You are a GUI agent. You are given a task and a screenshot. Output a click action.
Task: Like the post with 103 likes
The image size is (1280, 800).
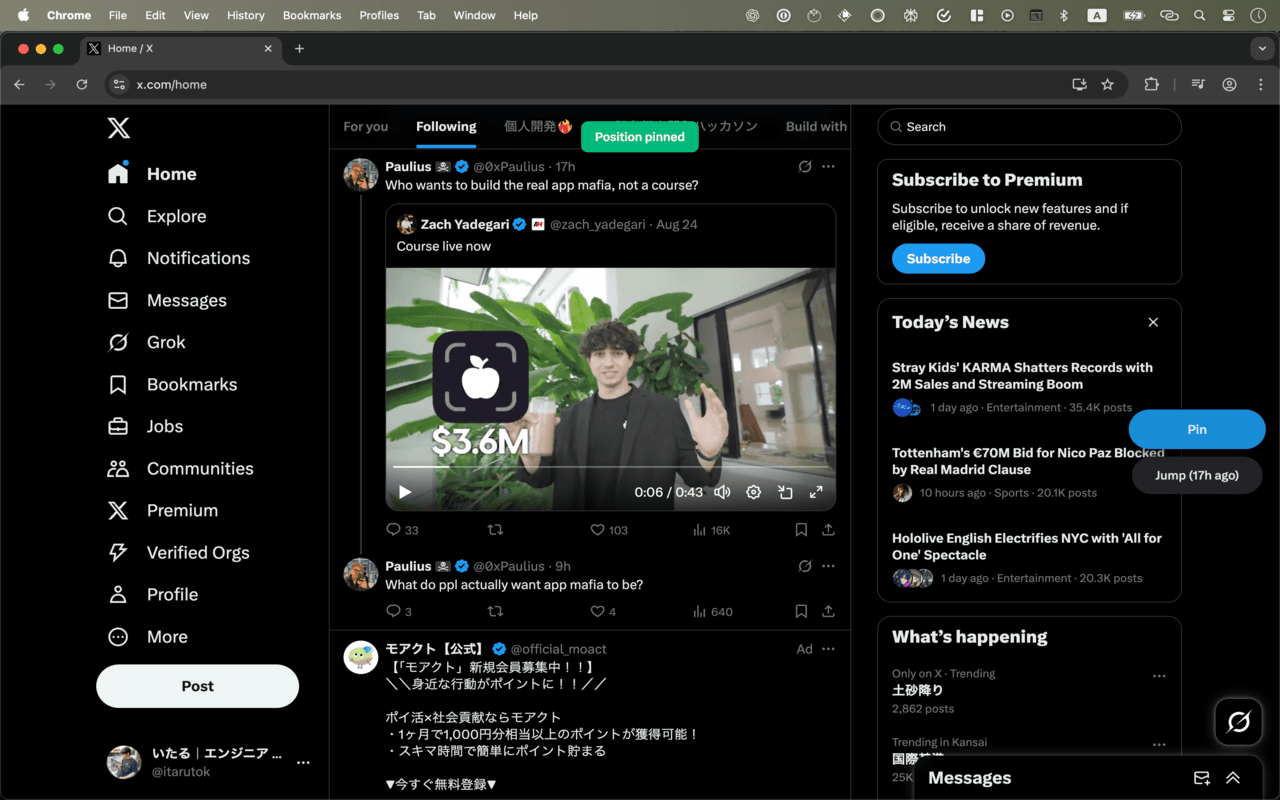[x=598, y=530]
